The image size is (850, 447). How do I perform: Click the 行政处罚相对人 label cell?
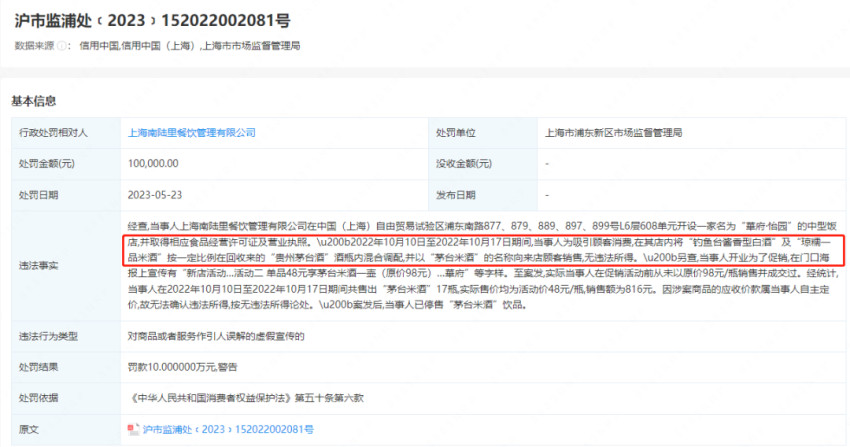[x=53, y=132]
